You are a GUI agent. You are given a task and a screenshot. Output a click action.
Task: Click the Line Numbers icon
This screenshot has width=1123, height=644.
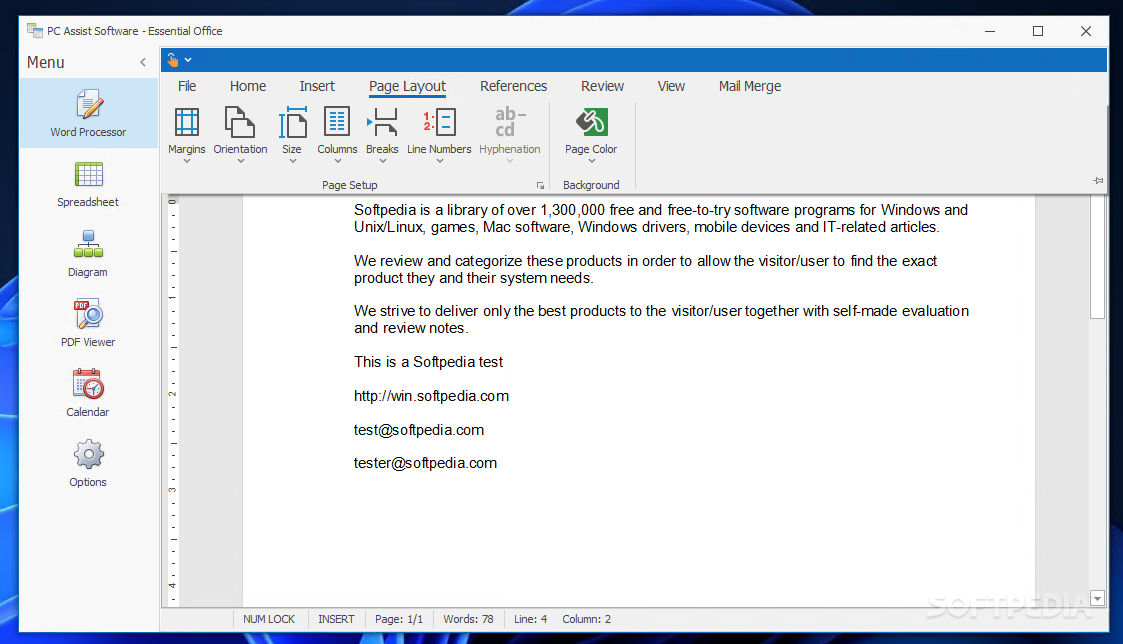(x=439, y=122)
